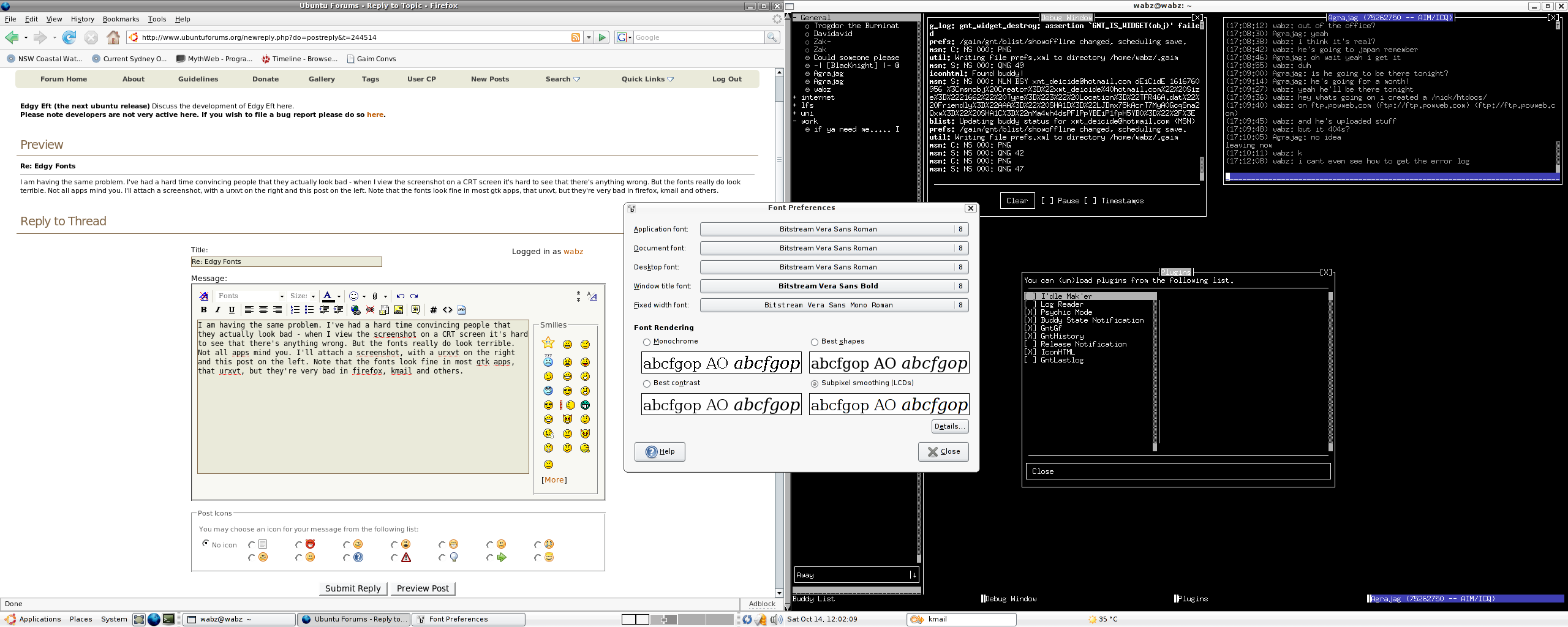This screenshot has width=1568, height=627.
Task: Click the Undo arrow in message editor
Action: pyautogui.click(x=400, y=296)
